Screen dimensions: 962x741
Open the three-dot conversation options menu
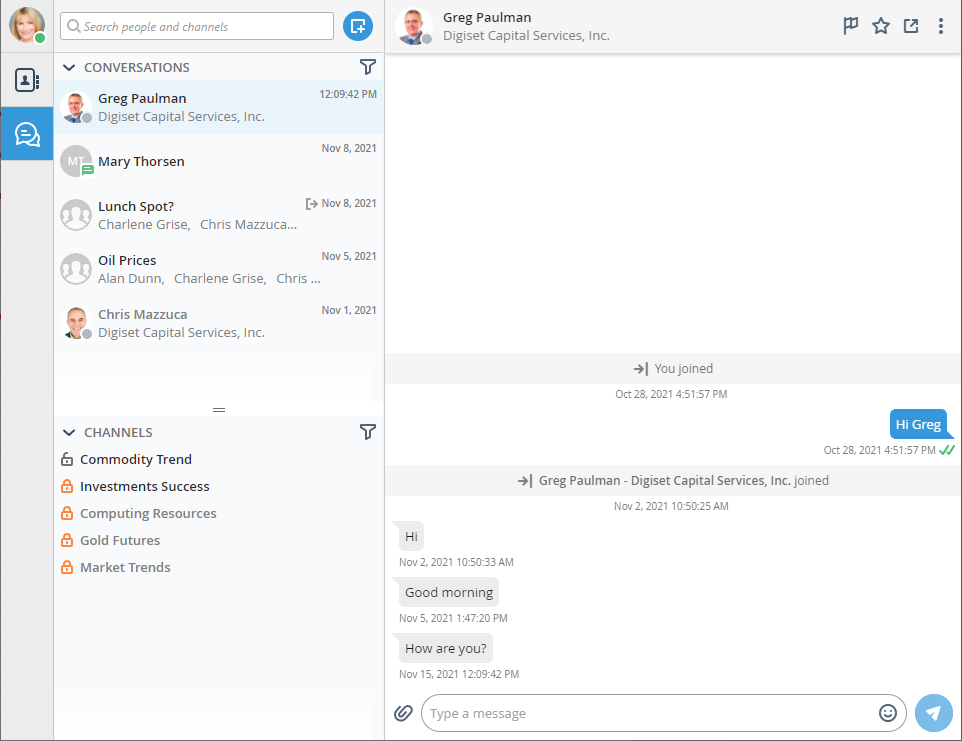coord(940,26)
